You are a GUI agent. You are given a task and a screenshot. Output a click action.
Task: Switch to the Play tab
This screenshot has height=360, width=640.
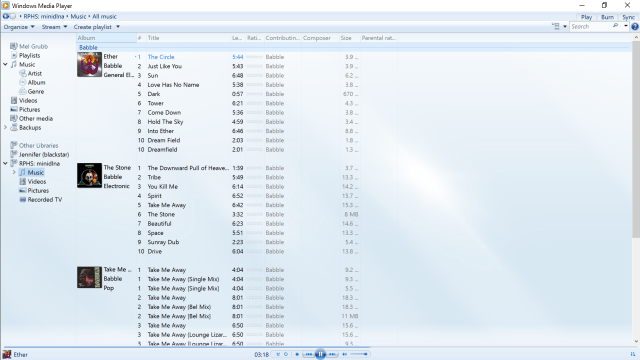(587, 17)
